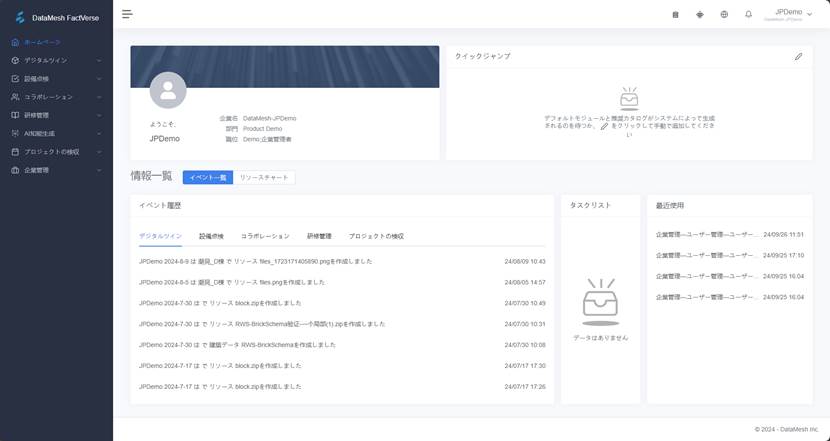The height and width of the screenshot is (441, 830).
Task: Expand the 設備点検 menu chevron
Action: click(99, 79)
